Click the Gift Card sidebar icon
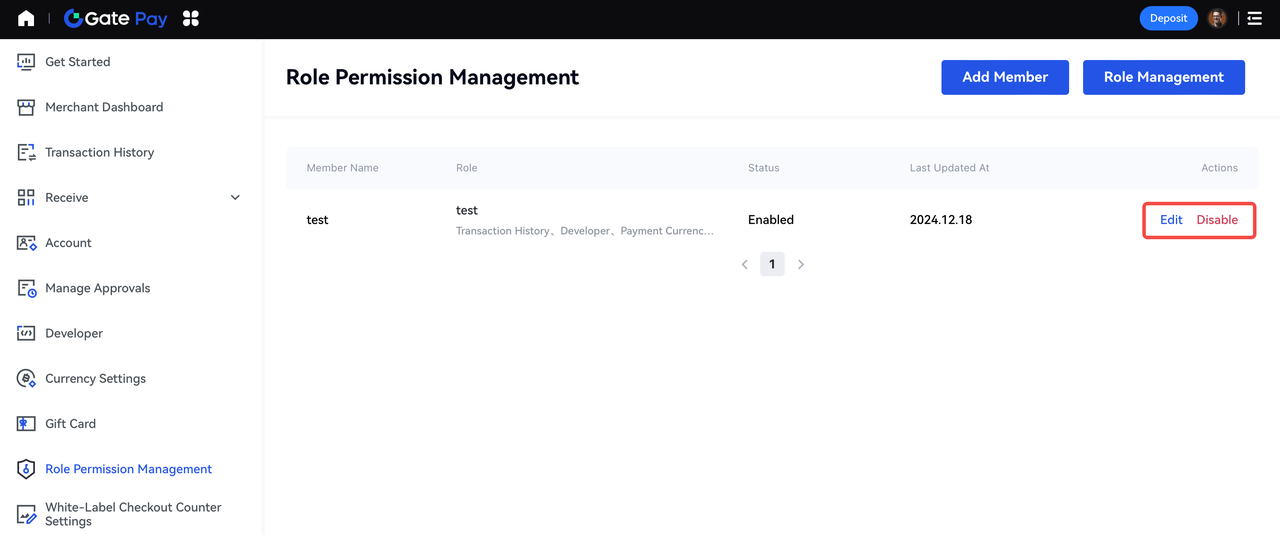 [26, 424]
